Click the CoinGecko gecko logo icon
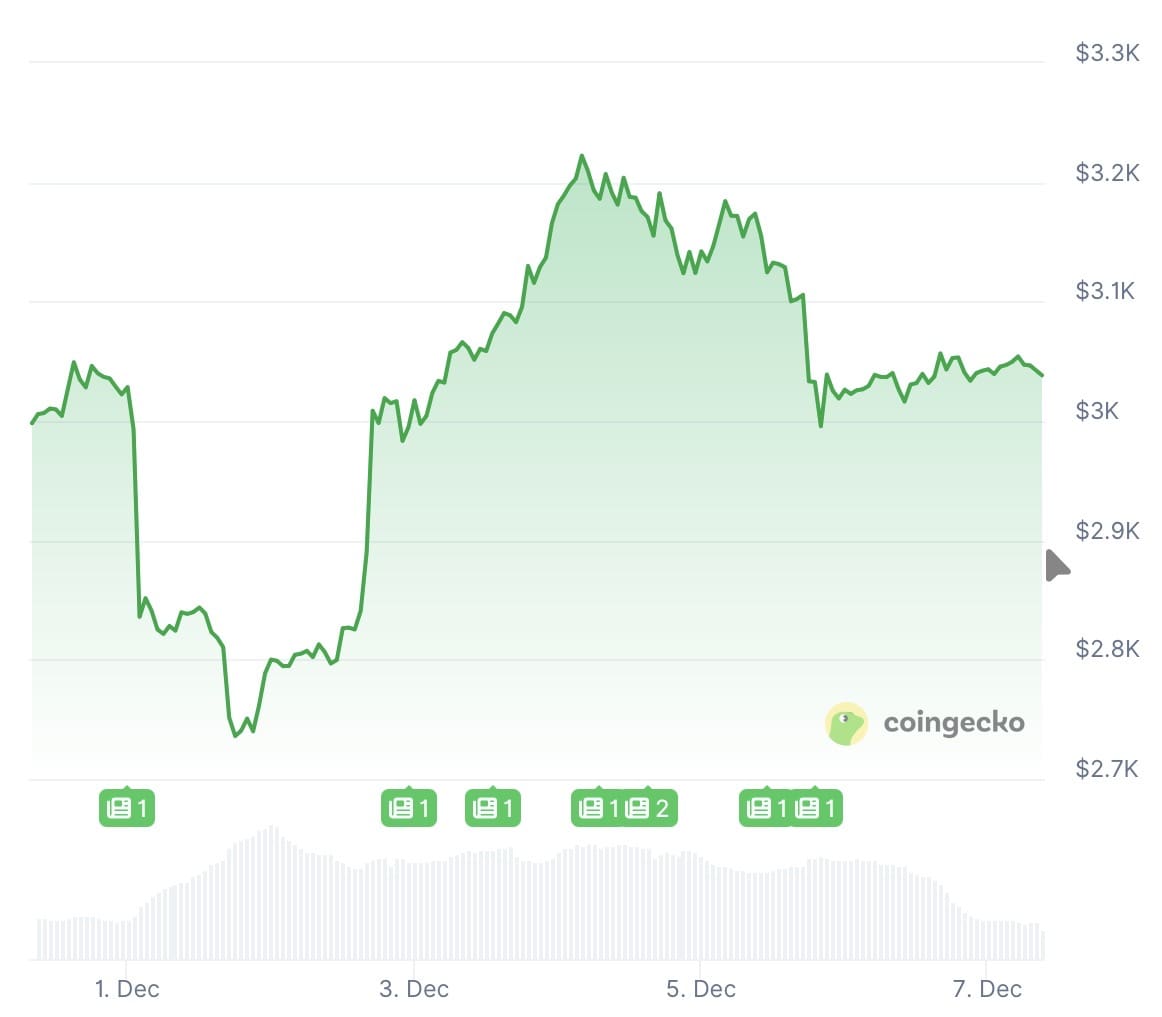The width and height of the screenshot is (1162, 1017). pyautogui.click(x=846, y=723)
